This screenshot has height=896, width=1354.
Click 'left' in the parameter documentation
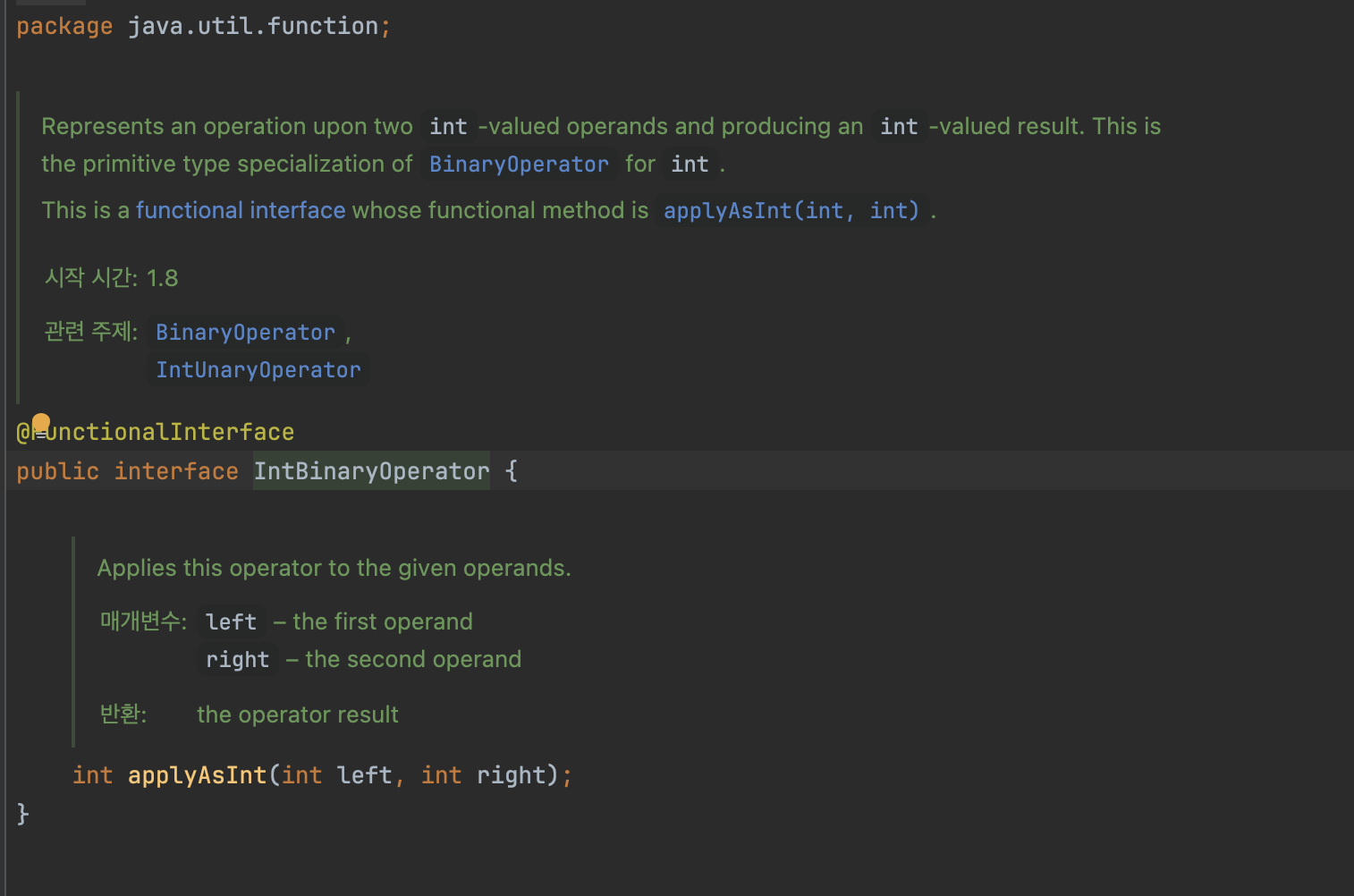tap(231, 622)
